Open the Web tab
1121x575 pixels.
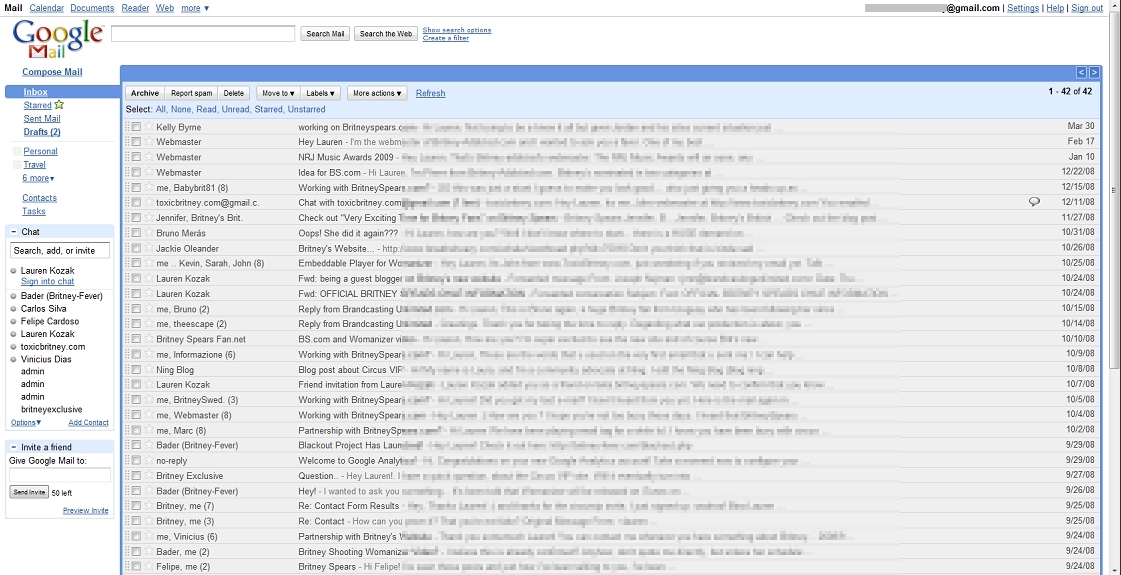coord(164,8)
